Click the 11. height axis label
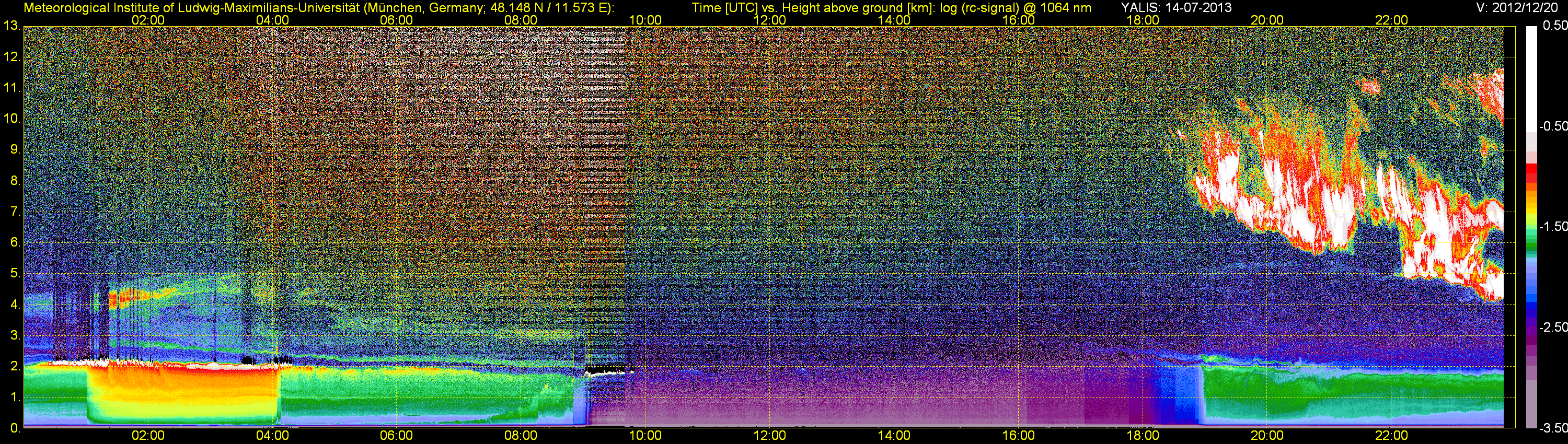This screenshot has width=1568, height=444. [11, 88]
